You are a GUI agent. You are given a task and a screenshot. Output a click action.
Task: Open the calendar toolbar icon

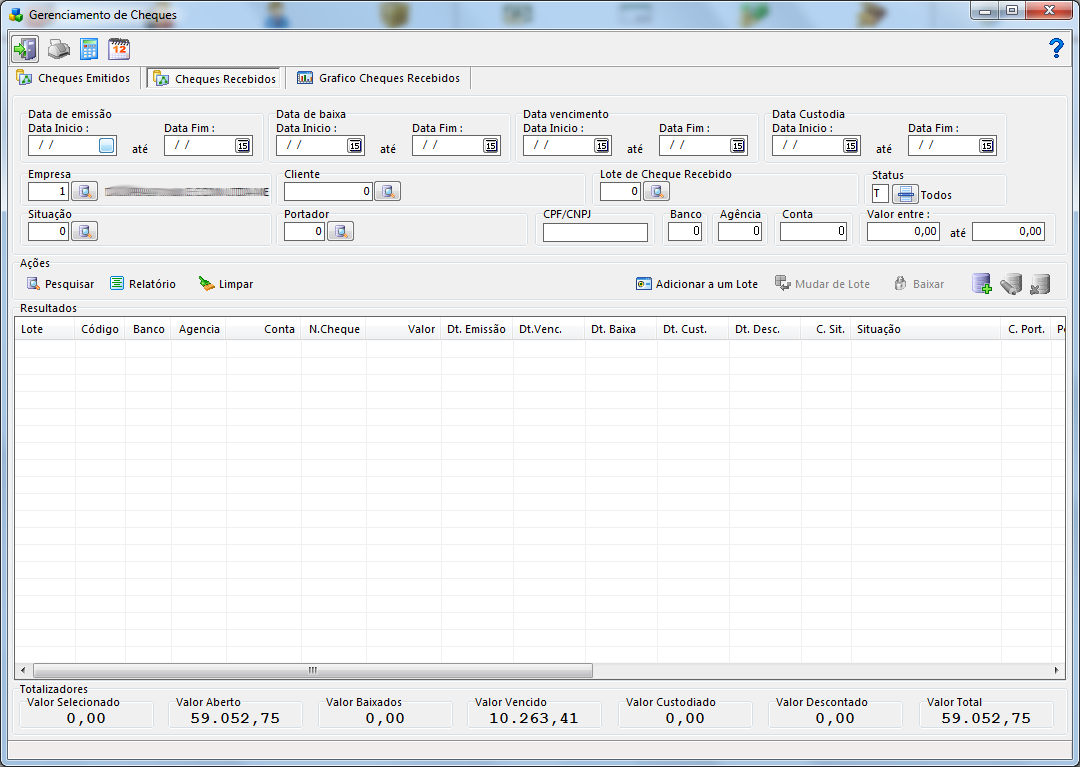coord(119,49)
